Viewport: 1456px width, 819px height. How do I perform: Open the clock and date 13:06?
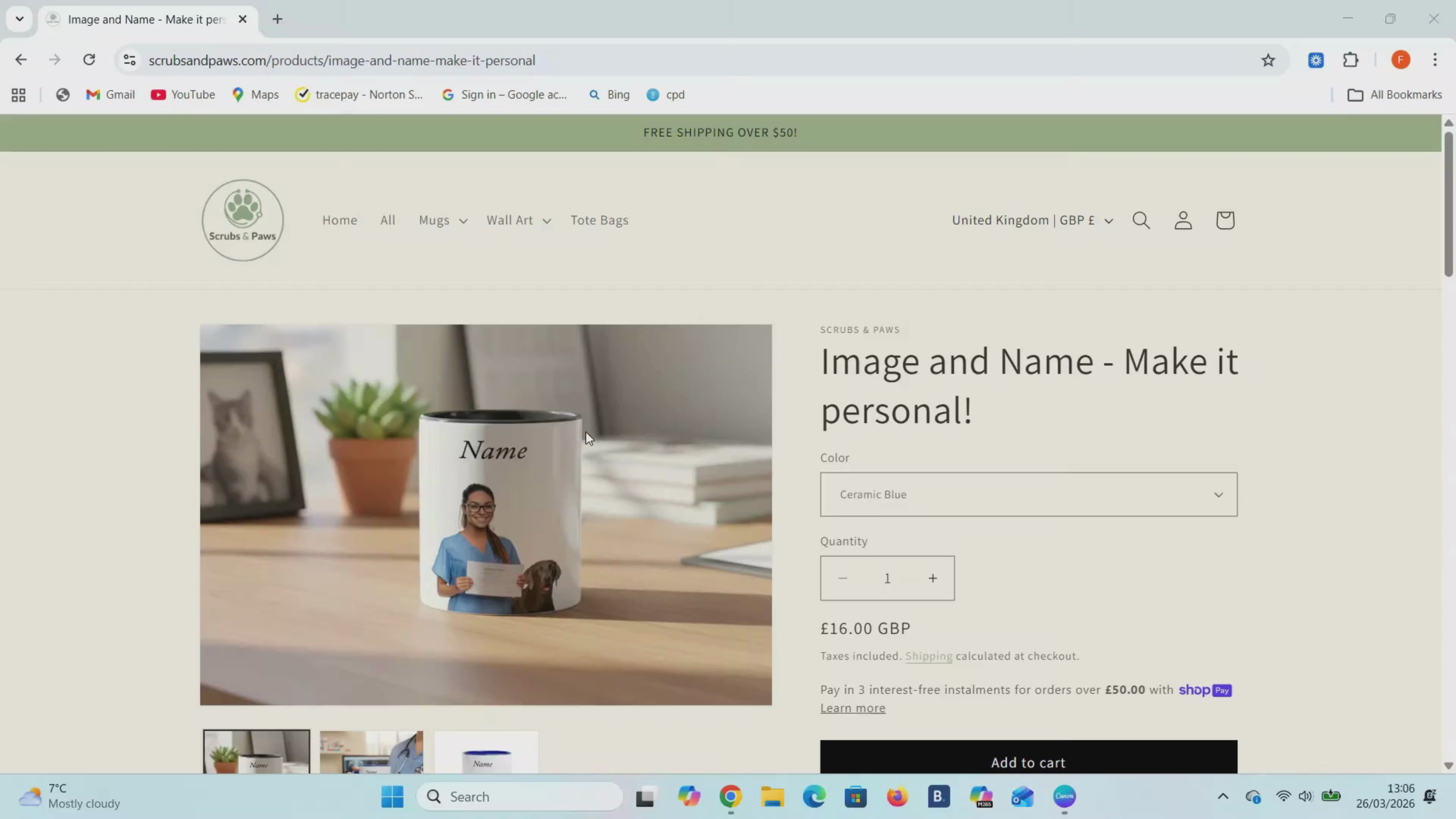[x=1385, y=796]
